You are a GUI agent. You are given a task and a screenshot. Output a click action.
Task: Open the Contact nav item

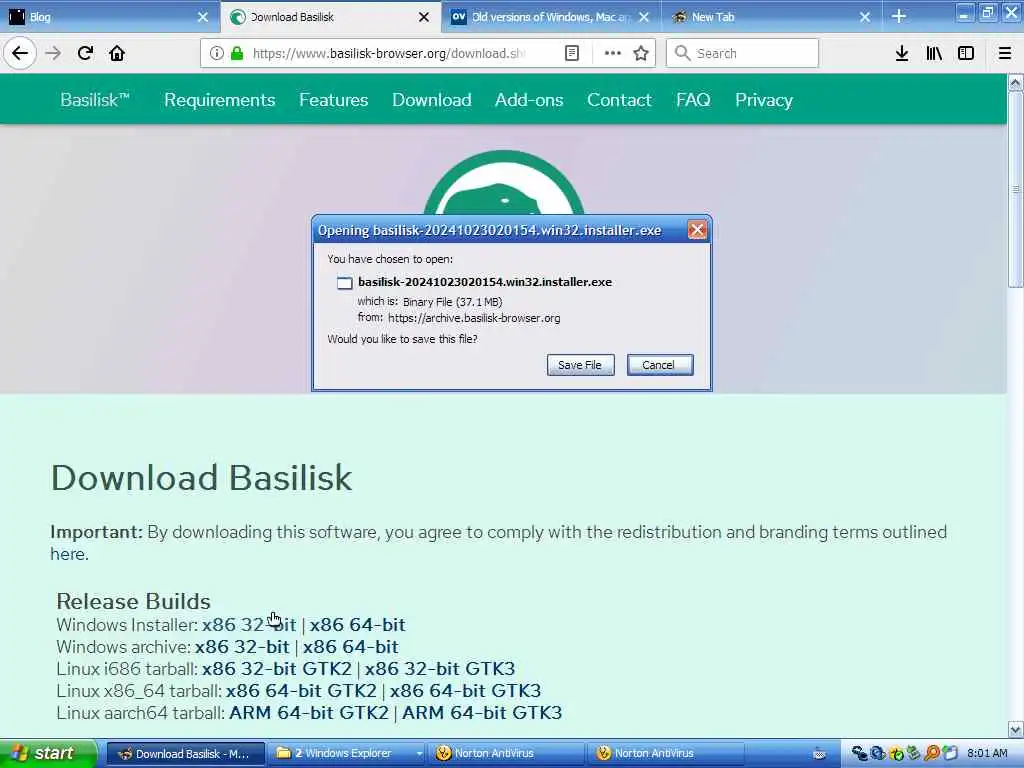[x=619, y=100]
